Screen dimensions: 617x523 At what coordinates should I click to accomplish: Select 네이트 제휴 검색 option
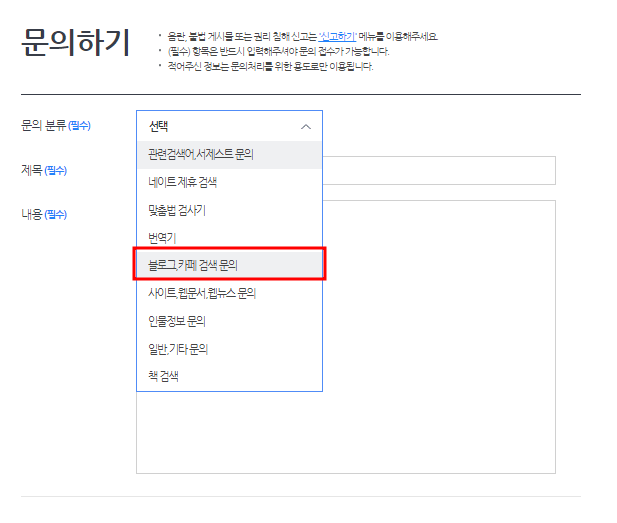229,182
